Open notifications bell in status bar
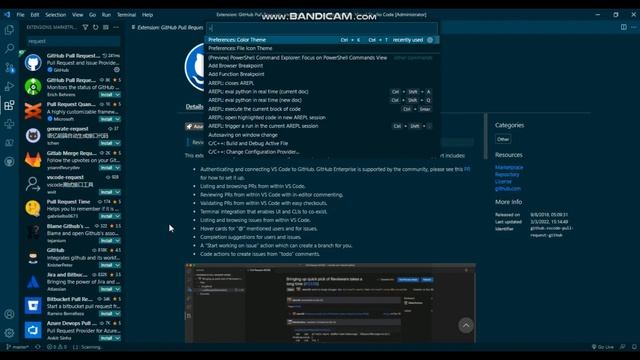Image resolution: width=640 pixels, height=360 pixels. click(x=634, y=347)
